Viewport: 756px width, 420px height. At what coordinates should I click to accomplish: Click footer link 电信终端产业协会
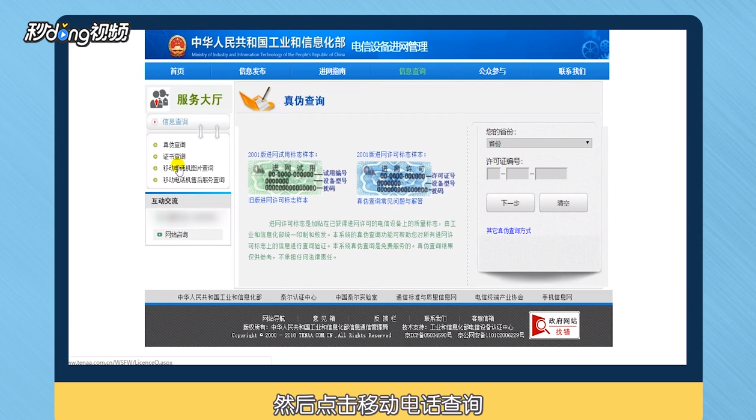[499, 297]
